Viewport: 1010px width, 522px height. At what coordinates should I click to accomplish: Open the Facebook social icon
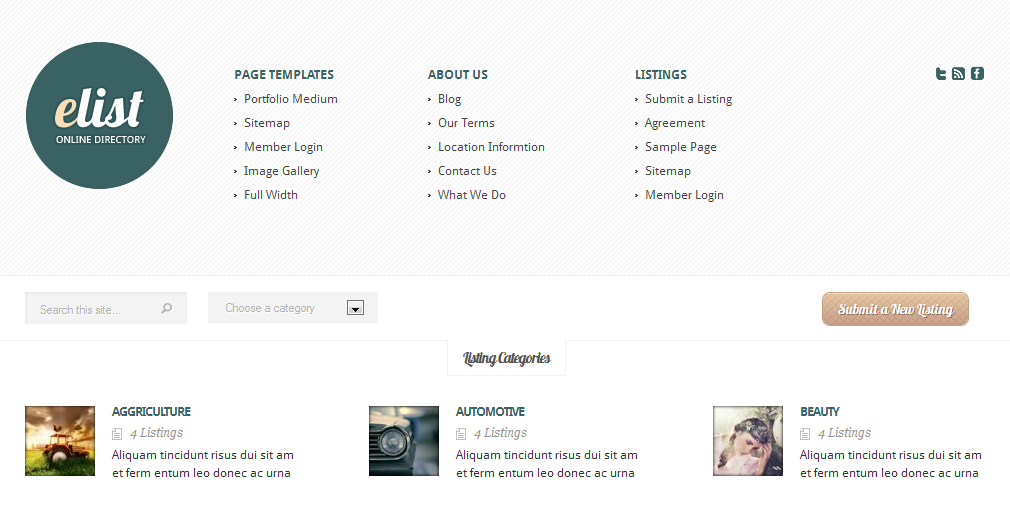pos(977,73)
